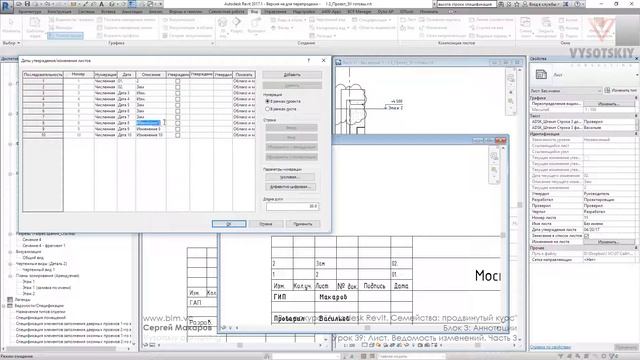The height and width of the screenshot is (360, 640).
Task: Click Изменить for Изменения на листе
Action: (609, 242)
